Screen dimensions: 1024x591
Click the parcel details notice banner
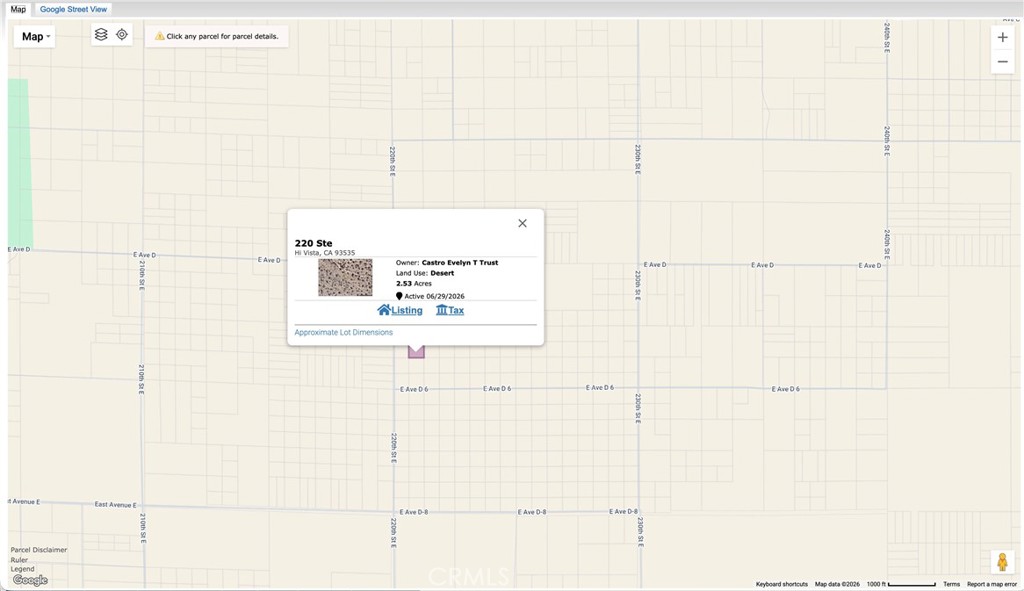(217, 37)
